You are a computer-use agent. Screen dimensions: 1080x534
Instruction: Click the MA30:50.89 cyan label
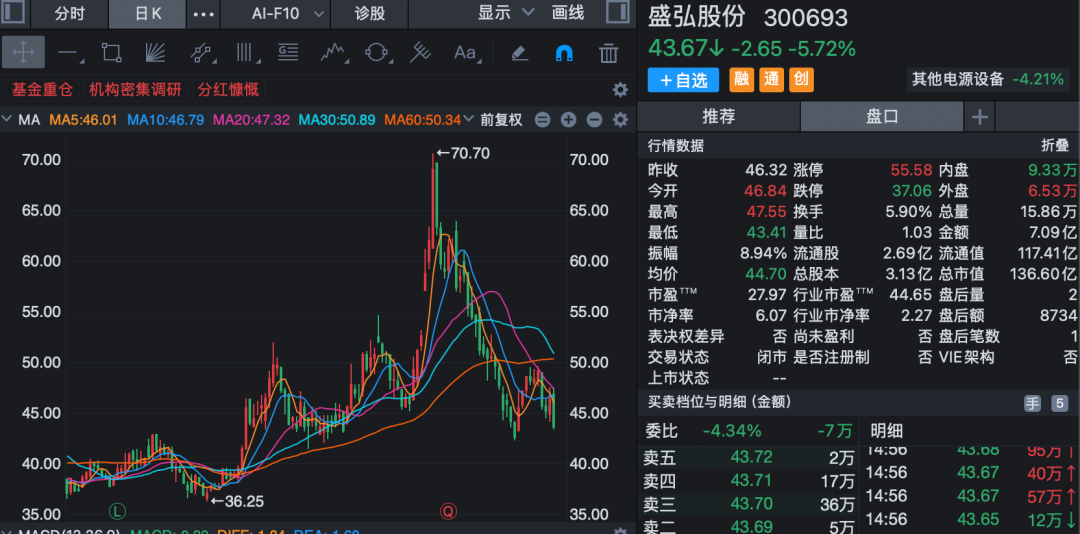[337, 120]
